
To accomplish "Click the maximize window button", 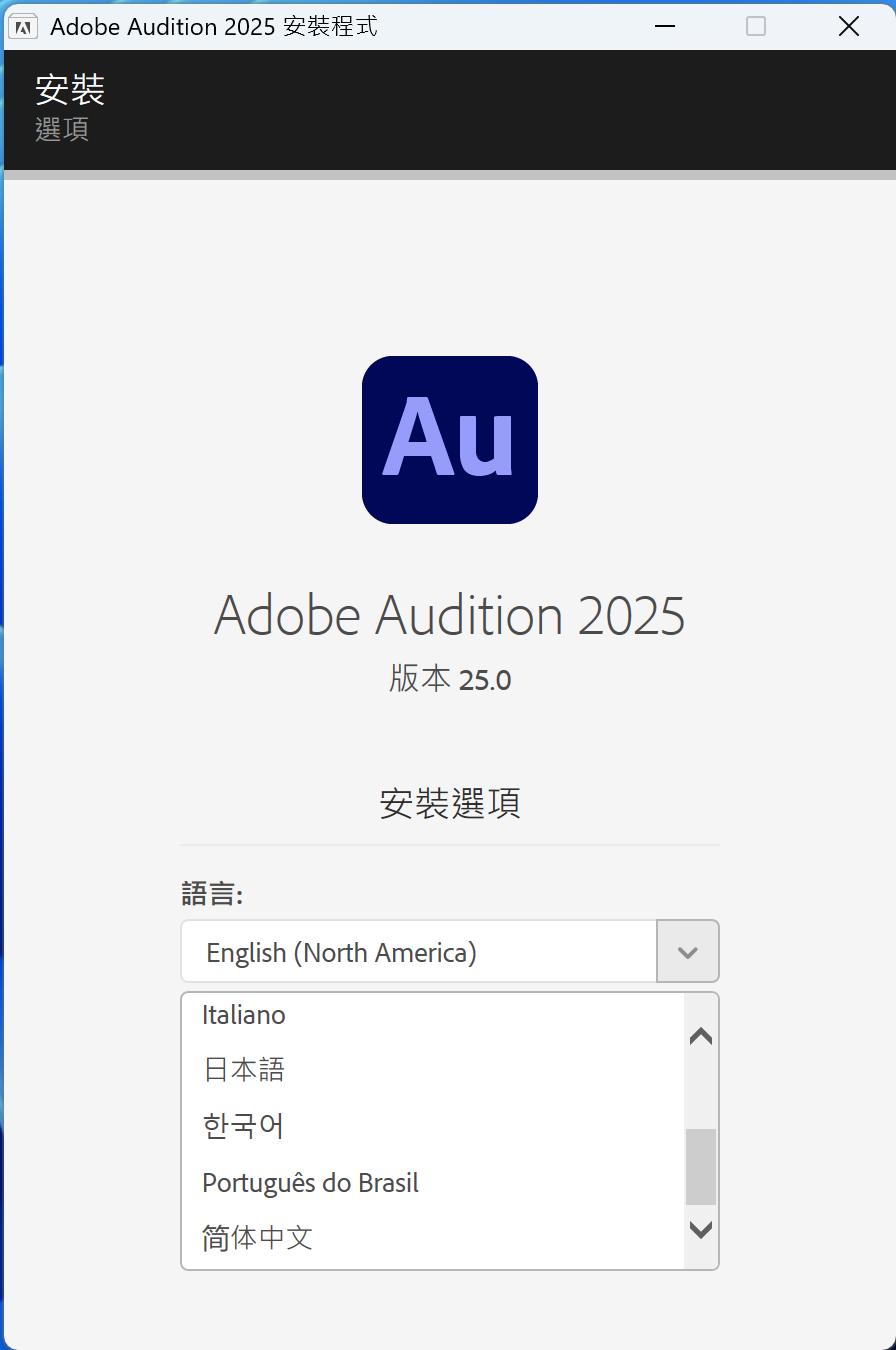I will (x=756, y=26).
